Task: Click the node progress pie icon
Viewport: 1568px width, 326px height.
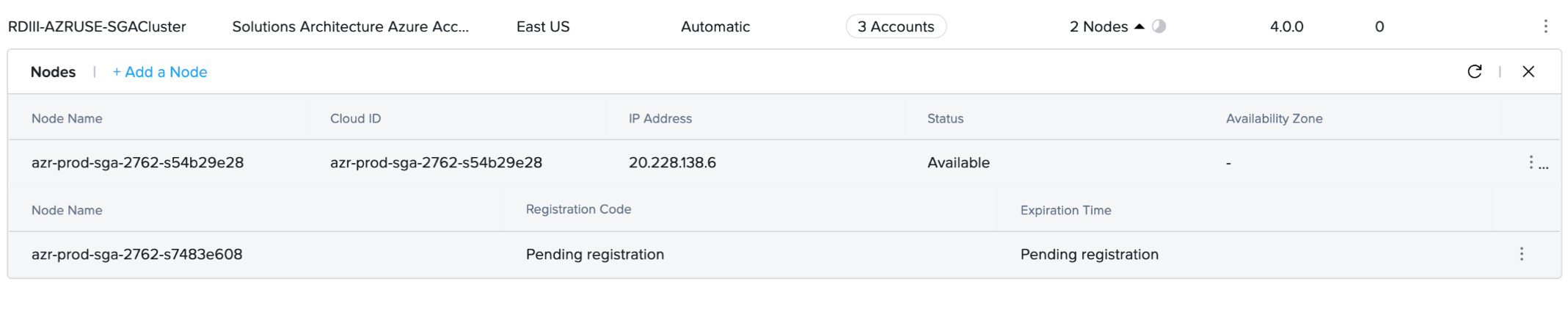Action: coord(1159,26)
